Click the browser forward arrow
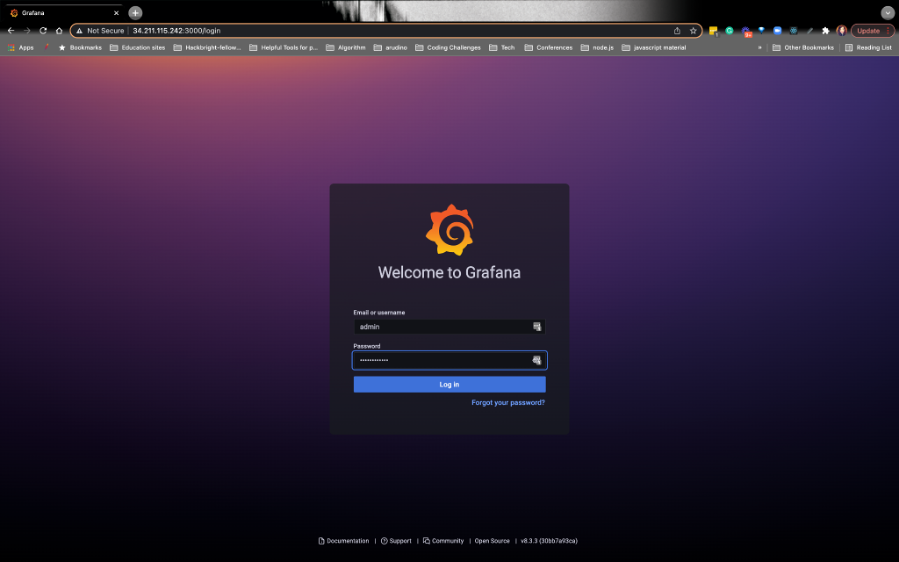This screenshot has width=899, height=562. 27,30
